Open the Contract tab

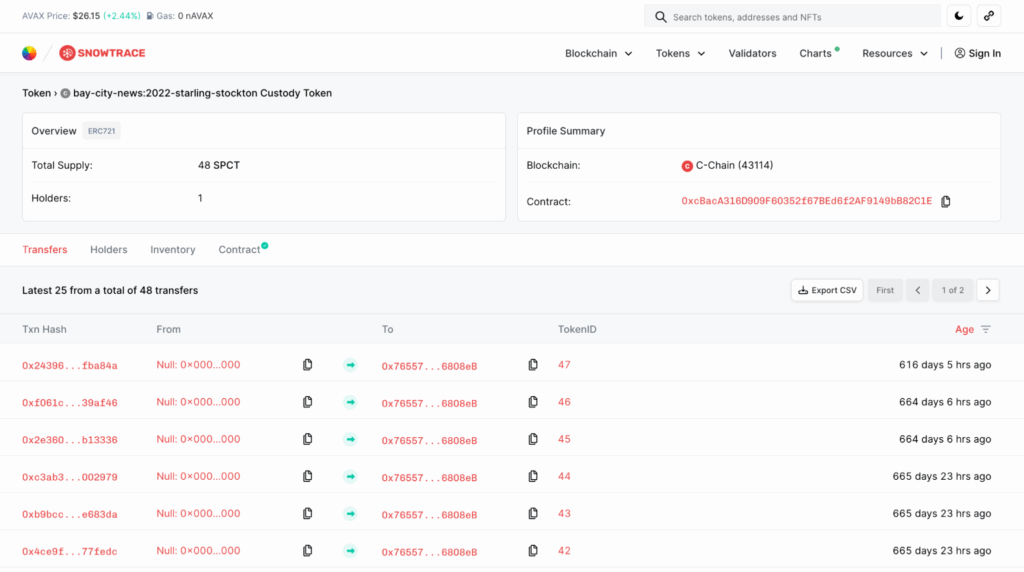pos(239,249)
